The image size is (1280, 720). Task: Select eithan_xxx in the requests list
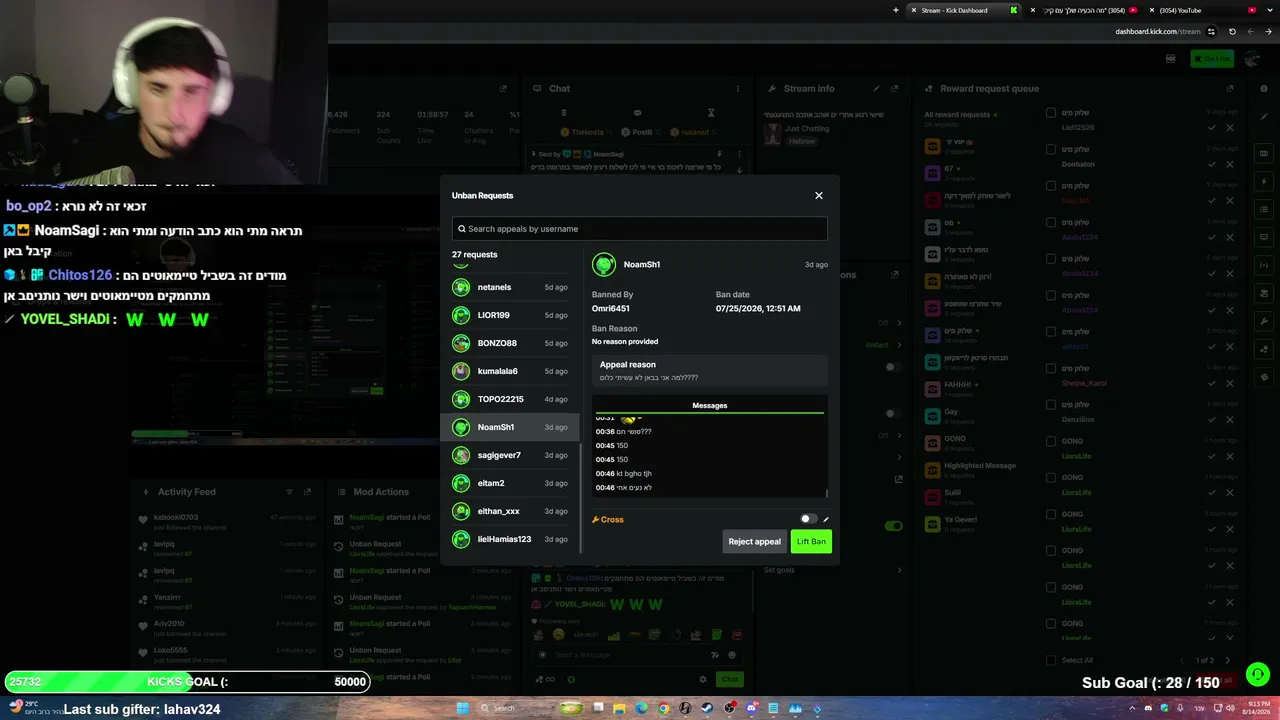pyautogui.click(x=510, y=511)
